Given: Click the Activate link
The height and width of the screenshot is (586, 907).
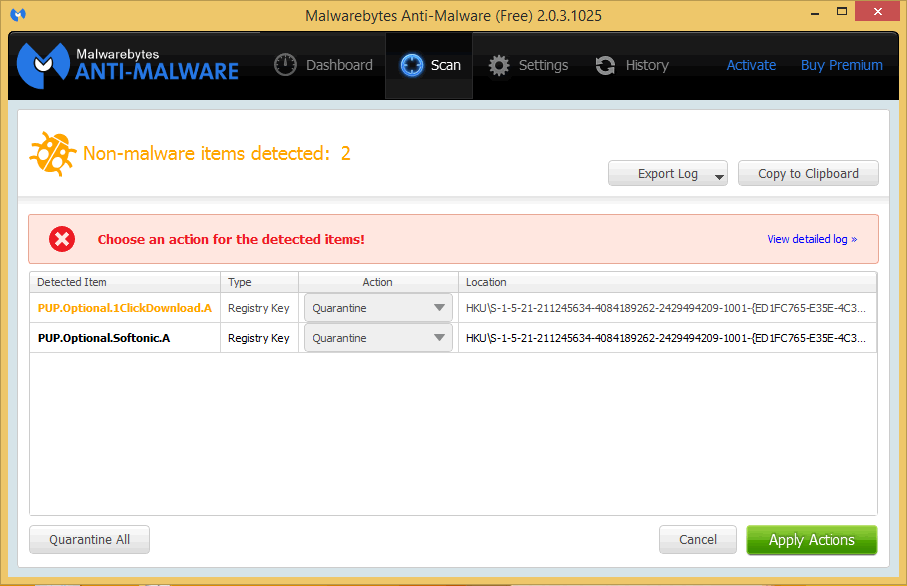Looking at the screenshot, I should [x=751, y=65].
